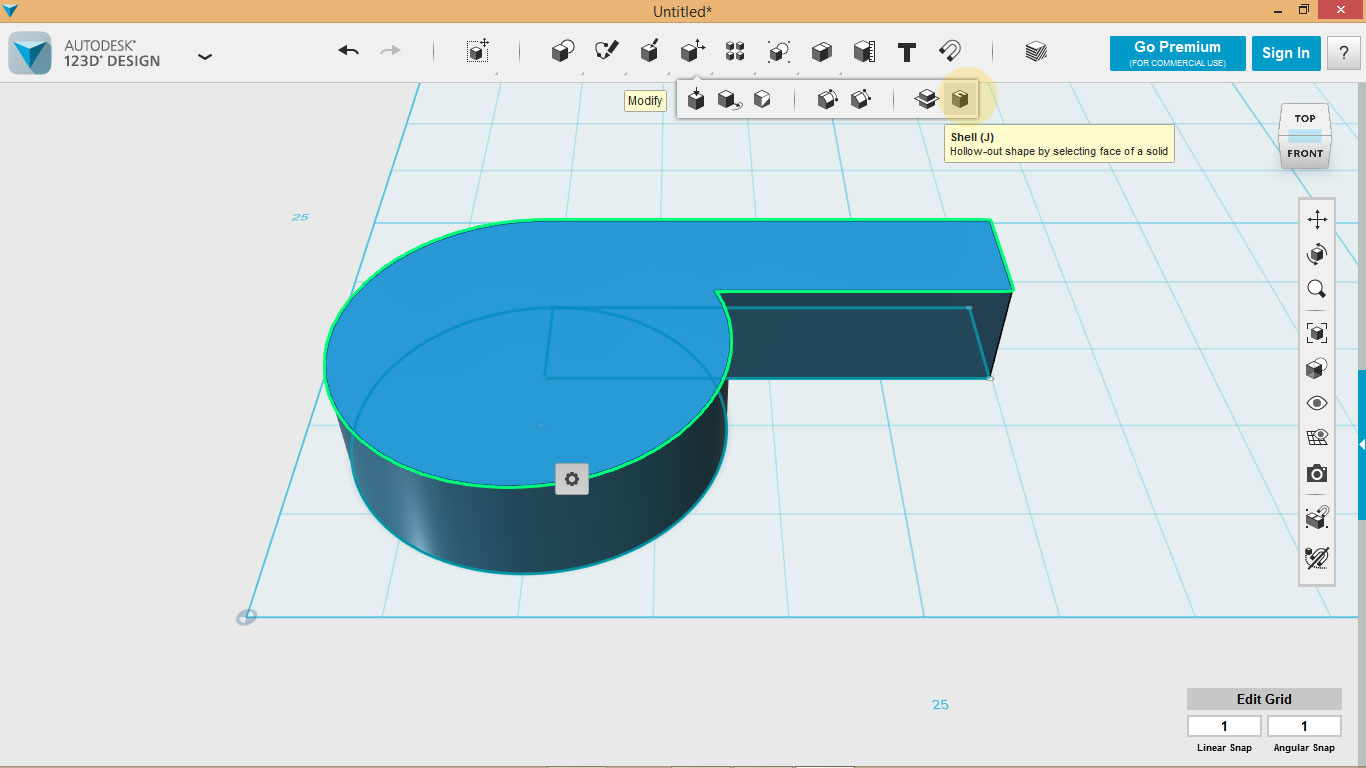Click the Press Pull tool icon
This screenshot has width=1366, height=768.
696,99
